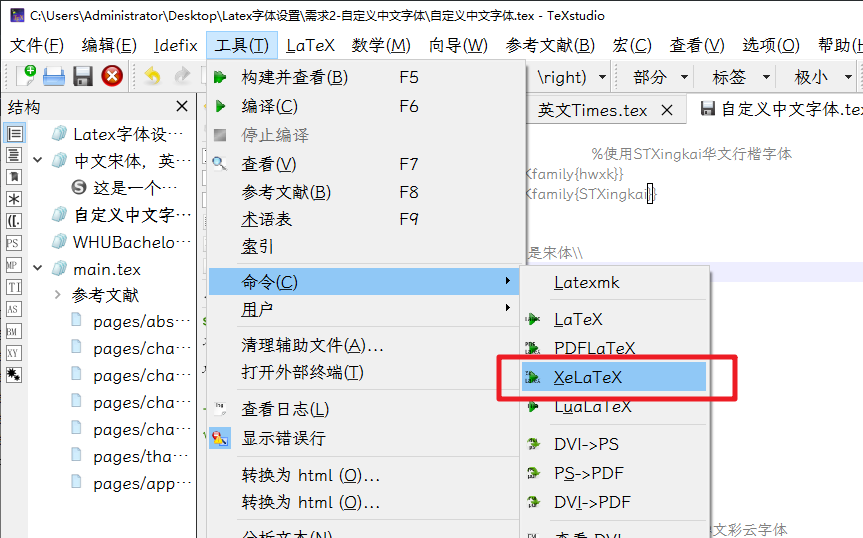Open the brackets symbols sidebar panel
This screenshot has width=863, height=538.
(14, 221)
